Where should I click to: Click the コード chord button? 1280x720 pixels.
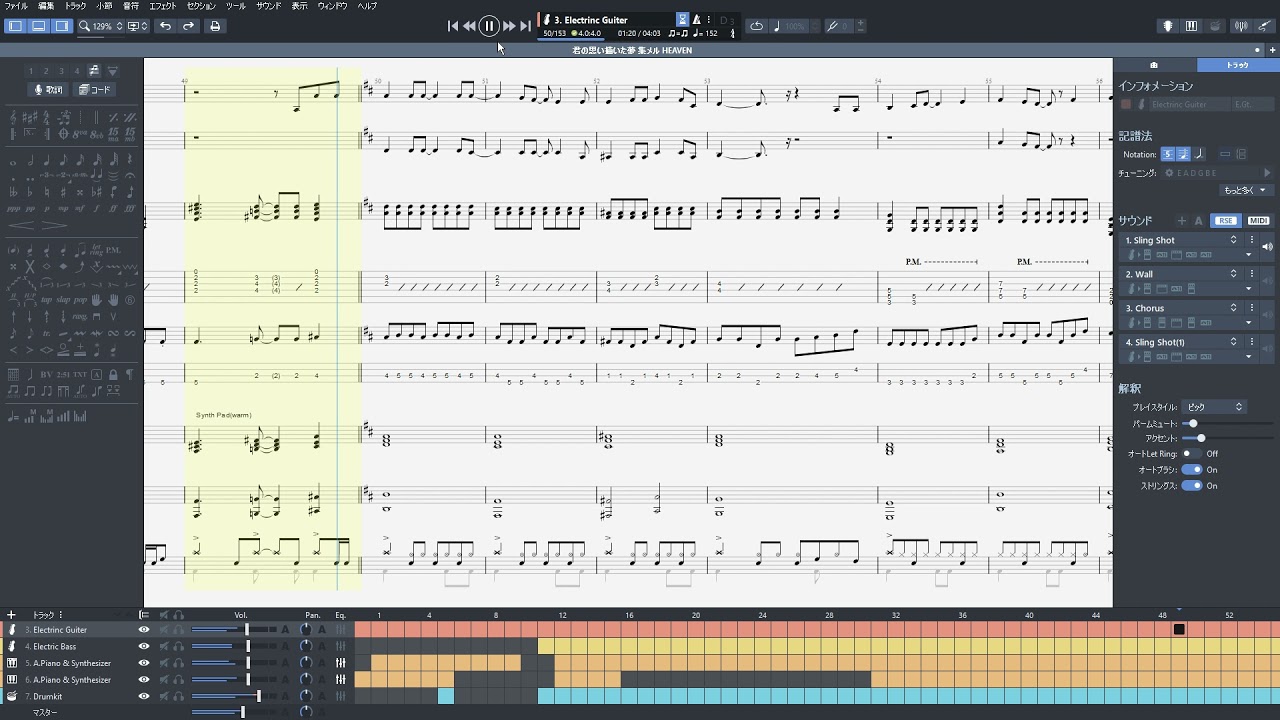pos(96,90)
